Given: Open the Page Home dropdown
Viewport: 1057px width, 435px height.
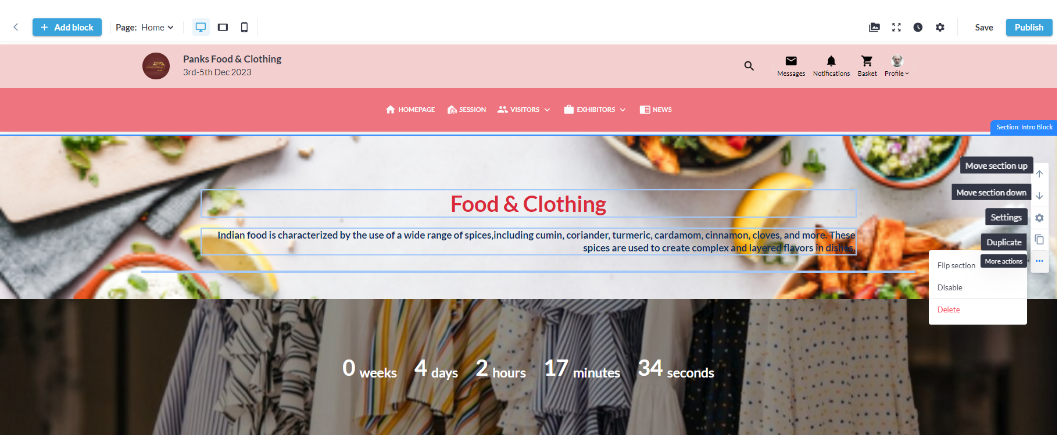Looking at the screenshot, I should [145, 28].
